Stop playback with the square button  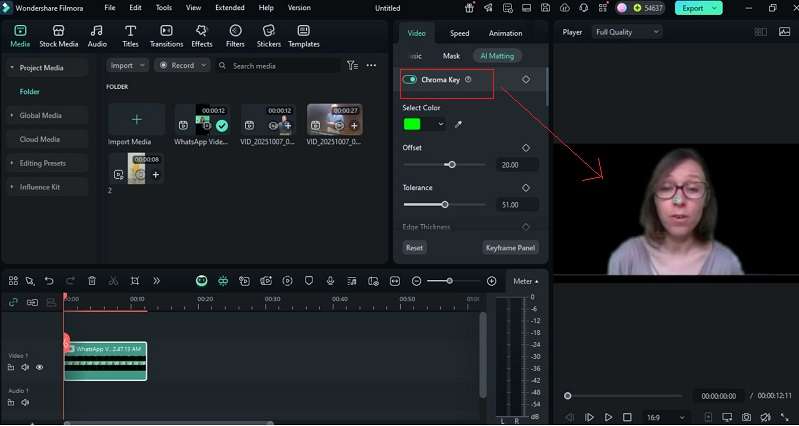click(x=627, y=417)
